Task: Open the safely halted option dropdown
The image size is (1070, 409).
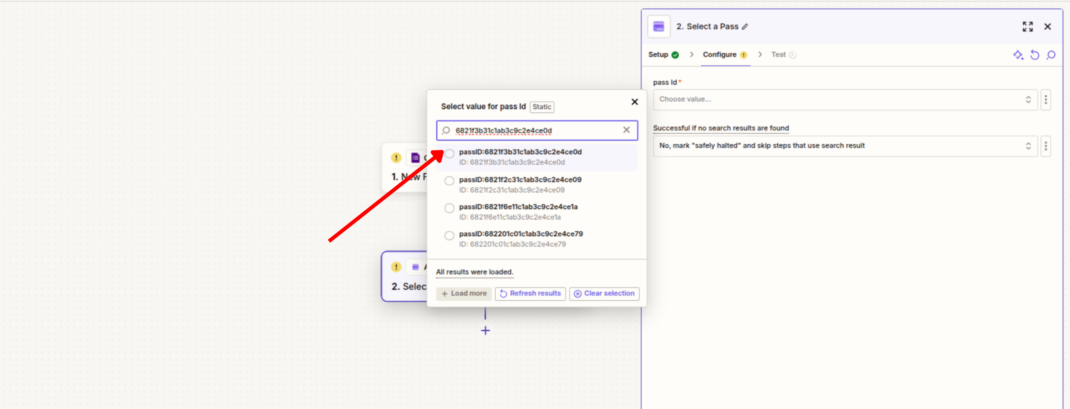Action: [845, 145]
